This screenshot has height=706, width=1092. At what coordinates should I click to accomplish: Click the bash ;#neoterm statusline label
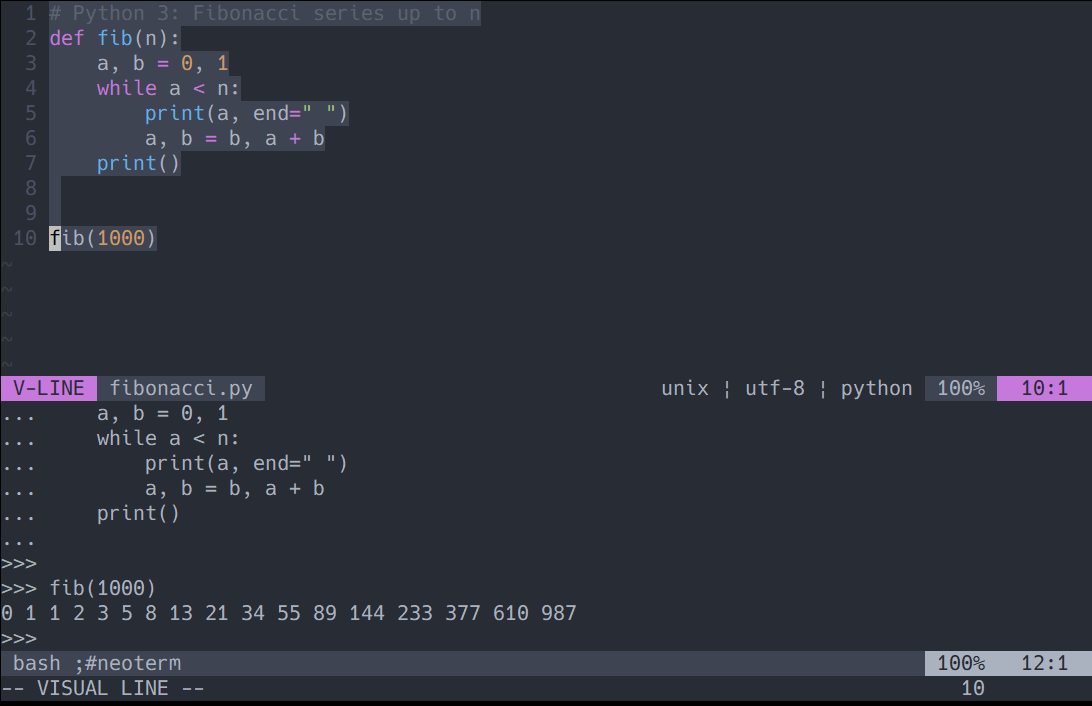click(97, 663)
